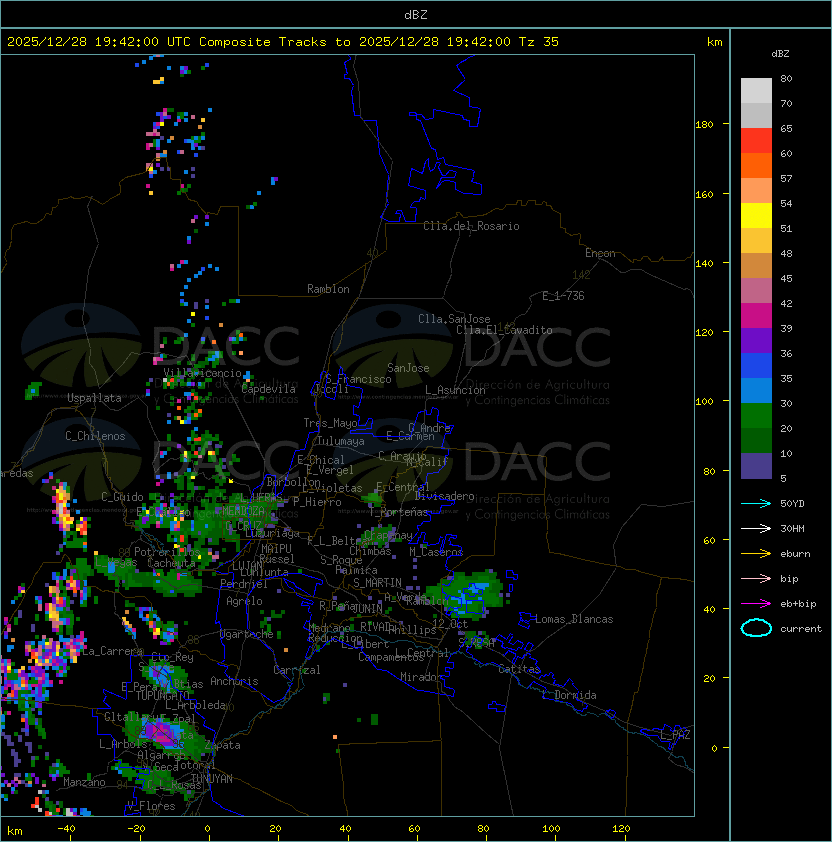Viewport: 832px width, 842px height.
Task: Click the Ugarteche map label
Action: (247, 634)
